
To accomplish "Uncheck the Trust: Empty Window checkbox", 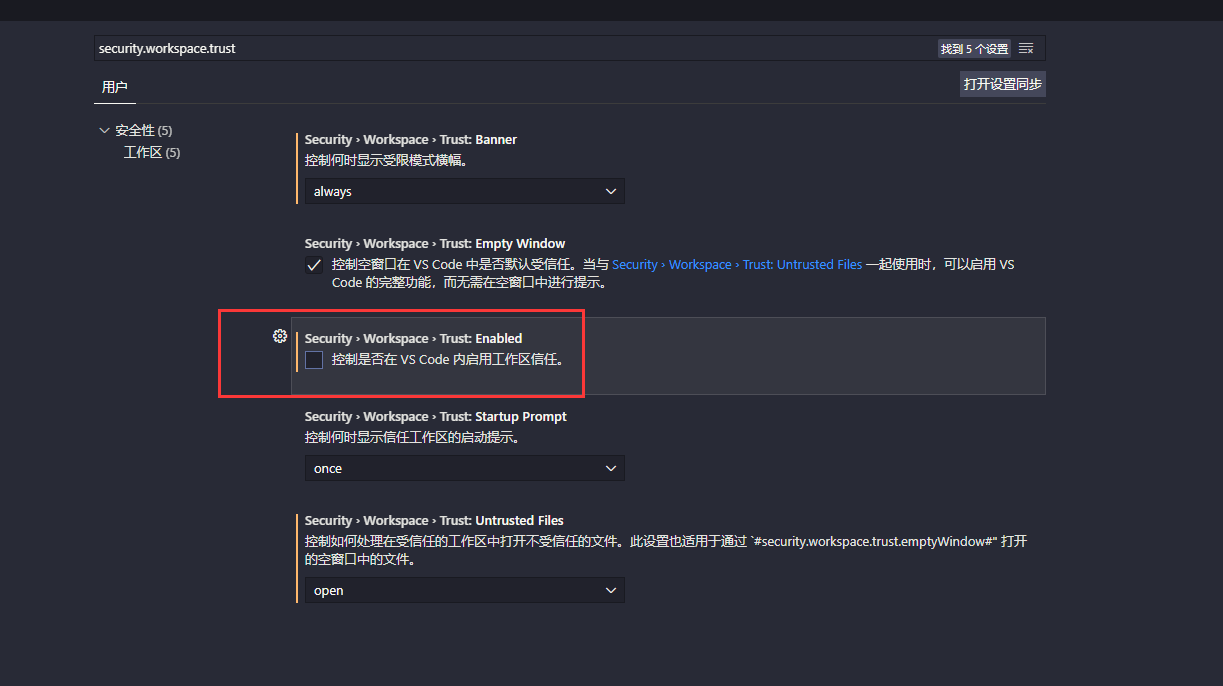I will click(x=313, y=264).
